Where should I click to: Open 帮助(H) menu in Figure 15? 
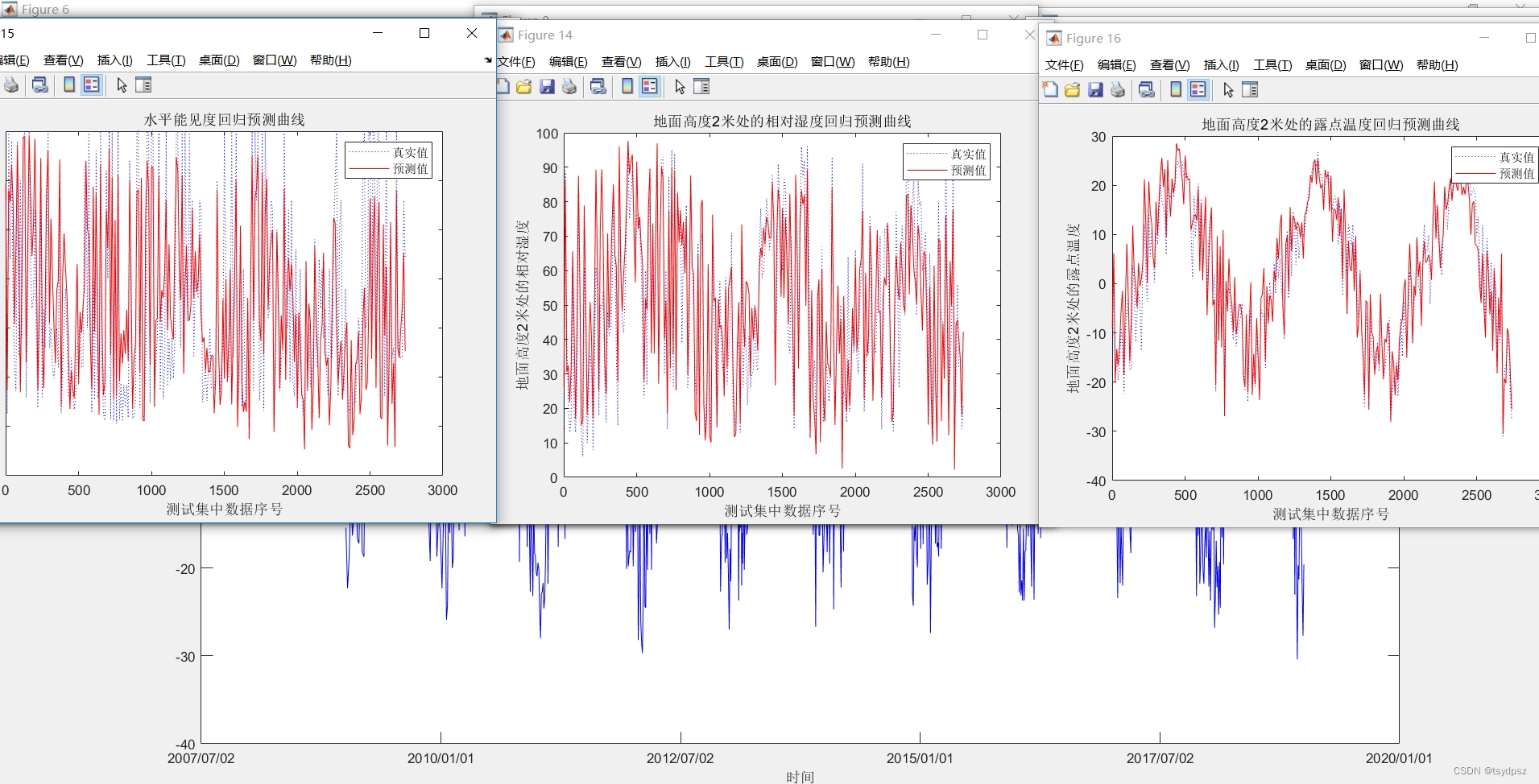(x=331, y=60)
